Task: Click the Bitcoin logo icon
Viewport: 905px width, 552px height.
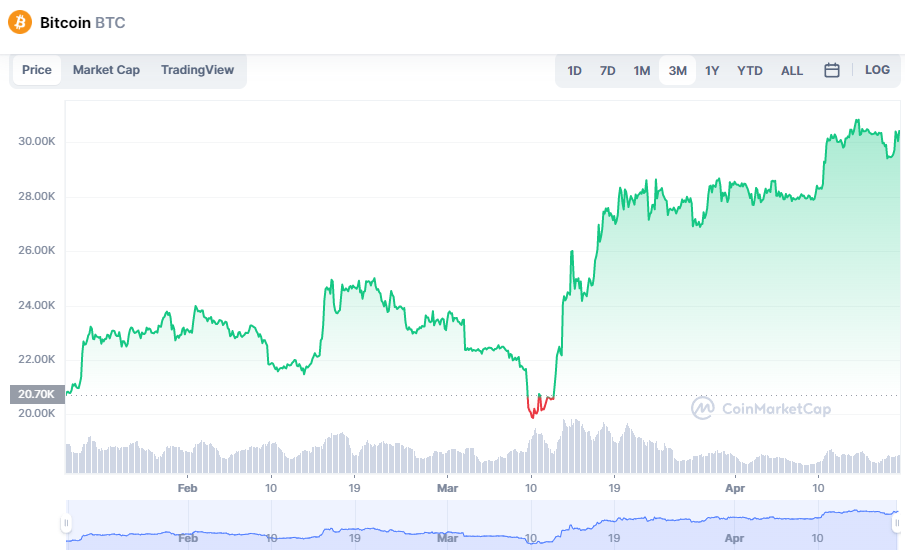Action: click(20, 23)
